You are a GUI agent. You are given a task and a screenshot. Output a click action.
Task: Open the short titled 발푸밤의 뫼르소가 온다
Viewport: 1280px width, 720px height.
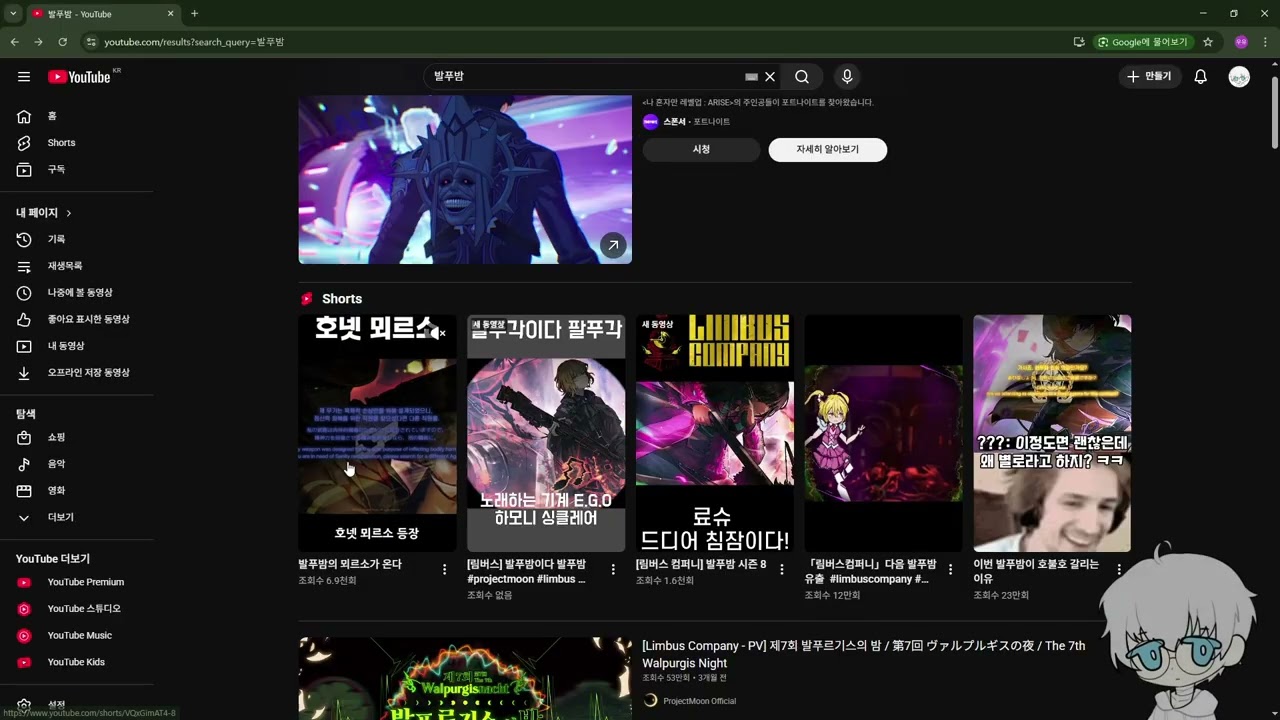click(x=350, y=564)
